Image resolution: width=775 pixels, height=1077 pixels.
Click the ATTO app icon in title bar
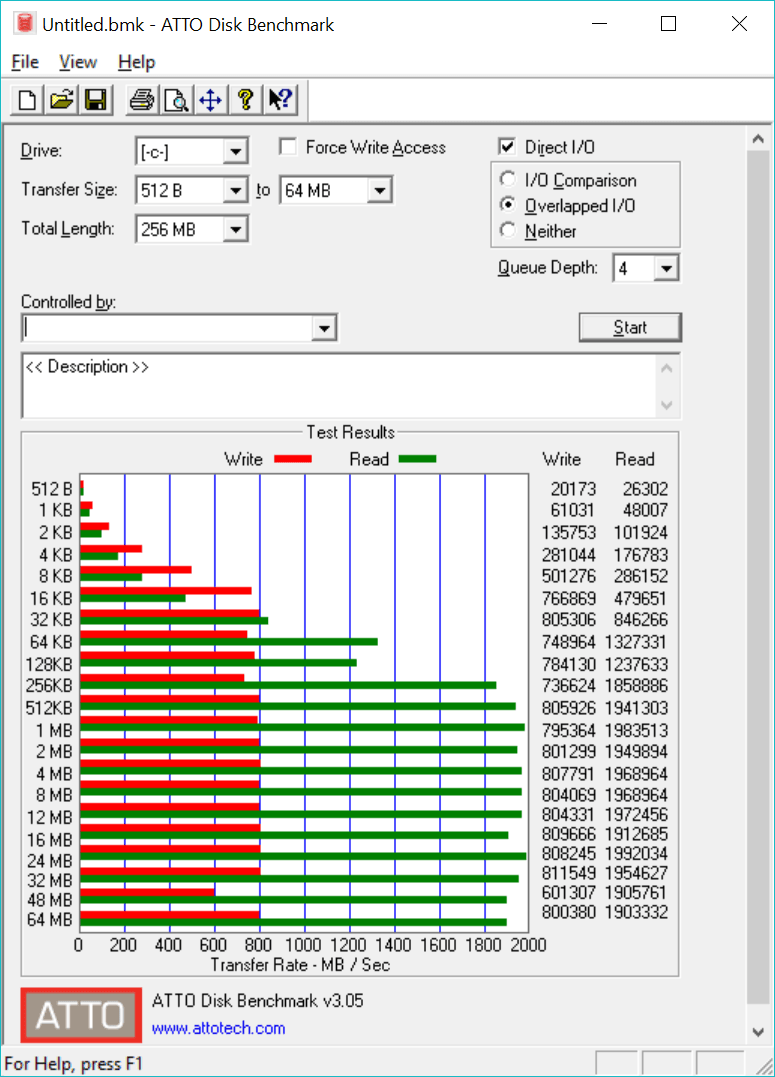(x=25, y=24)
